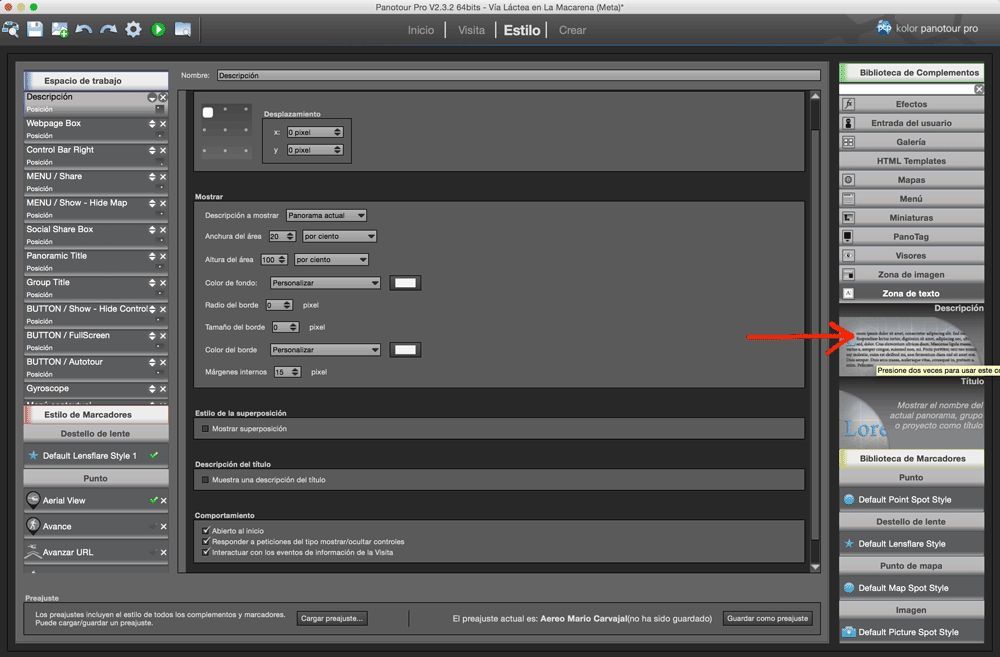Toggle Interactuar con los eventos de información
The width and height of the screenshot is (1000, 657).
pyautogui.click(x=206, y=552)
